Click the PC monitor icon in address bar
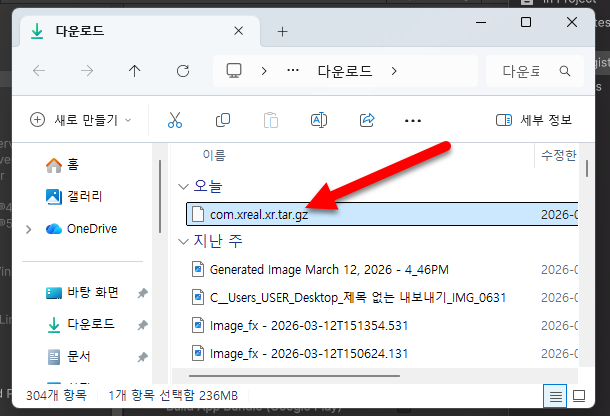Viewport: 610px width, 416px height. point(234,70)
